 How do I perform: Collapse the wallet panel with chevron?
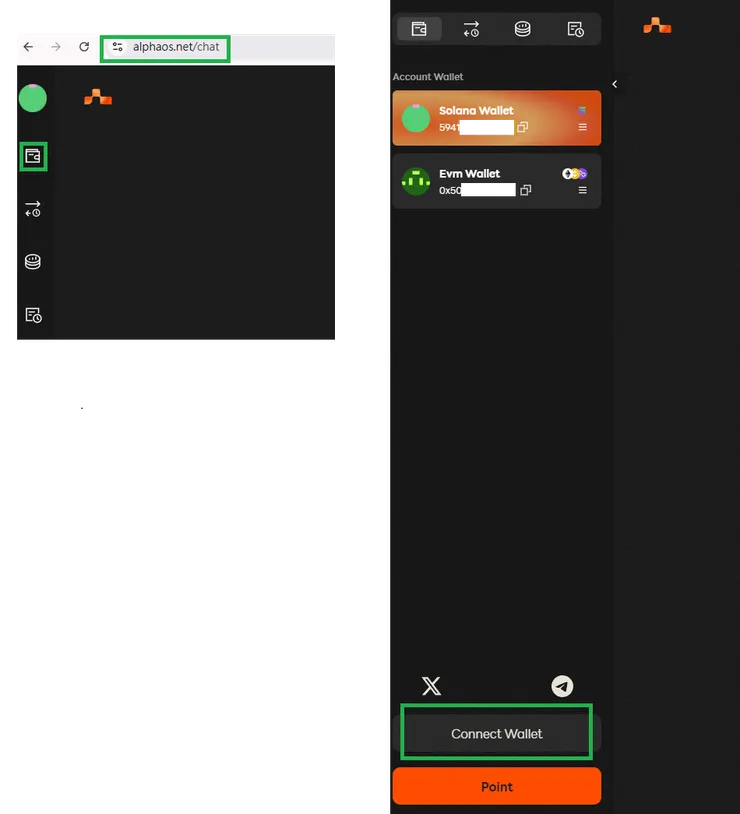pyautogui.click(x=615, y=84)
